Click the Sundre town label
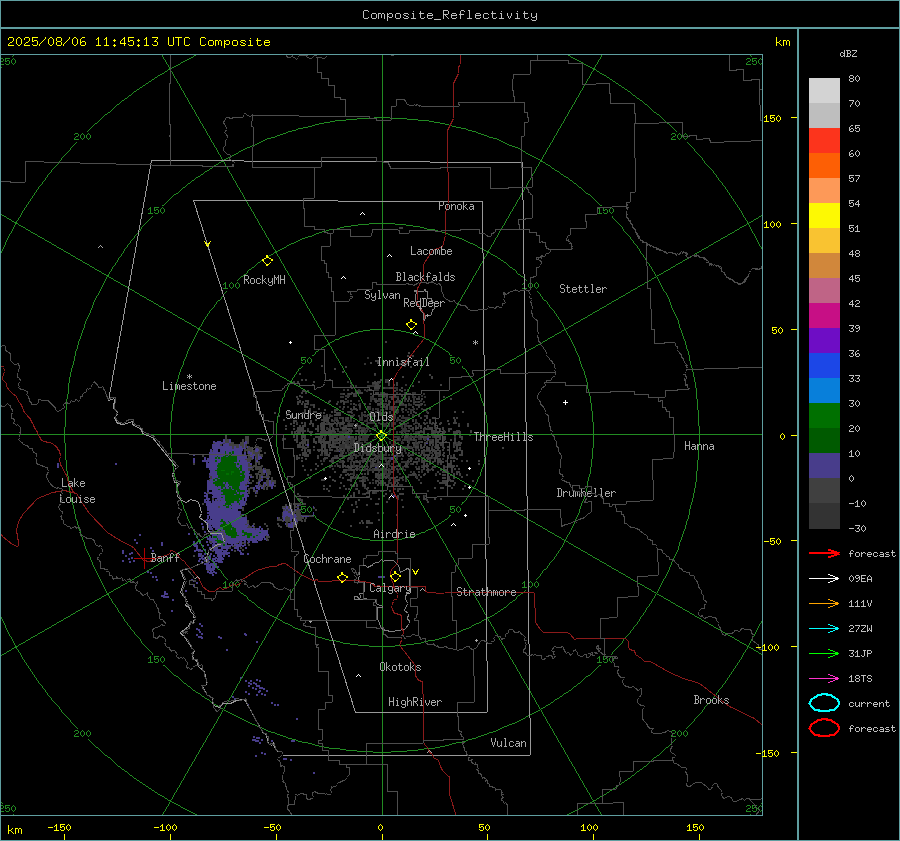This screenshot has height=841, width=900. click(x=303, y=414)
